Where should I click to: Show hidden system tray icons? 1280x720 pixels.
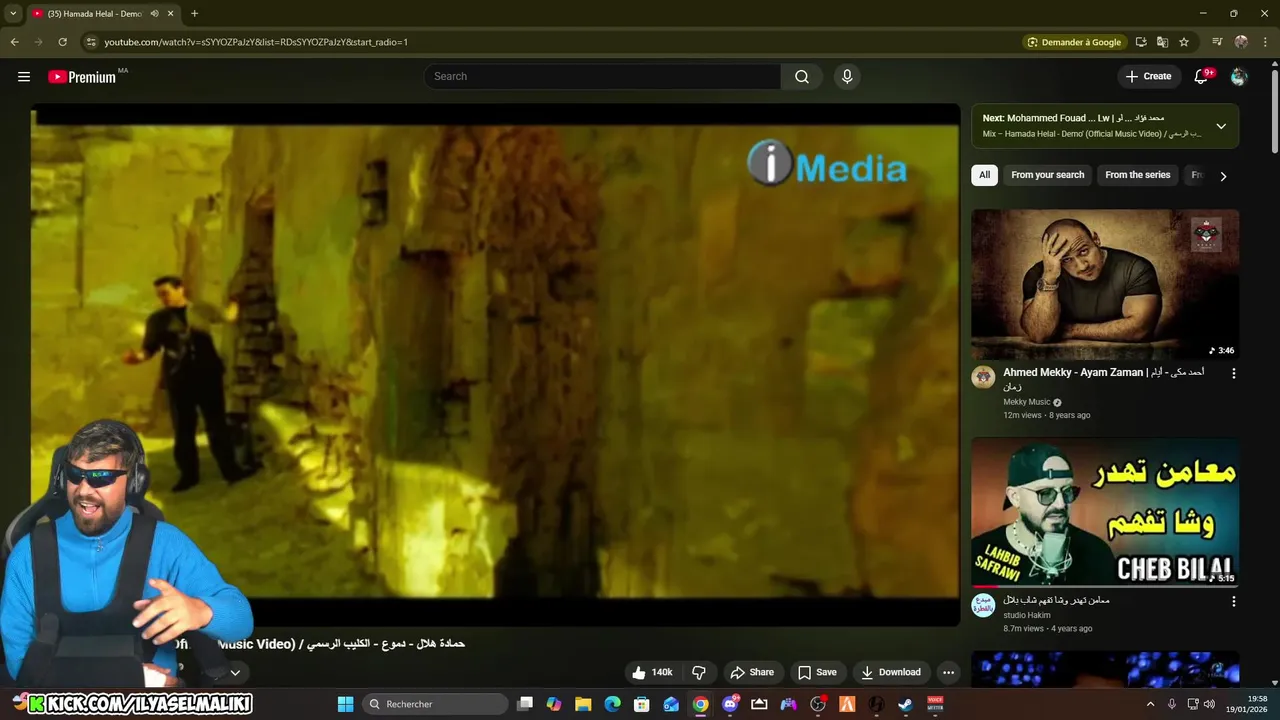click(1150, 704)
